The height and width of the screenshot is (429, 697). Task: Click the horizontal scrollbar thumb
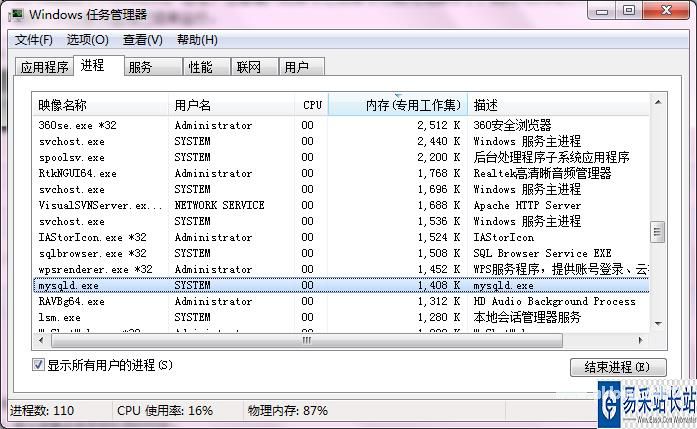pos(307,341)
